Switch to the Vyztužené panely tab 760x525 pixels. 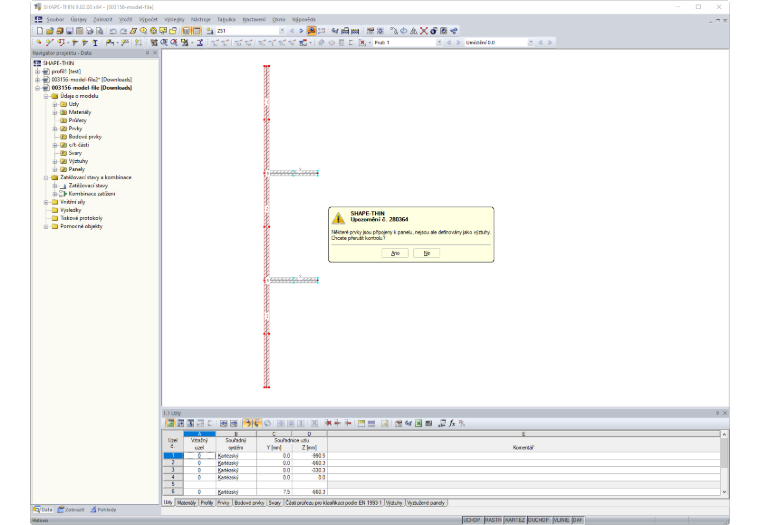[x=426, y=503]
